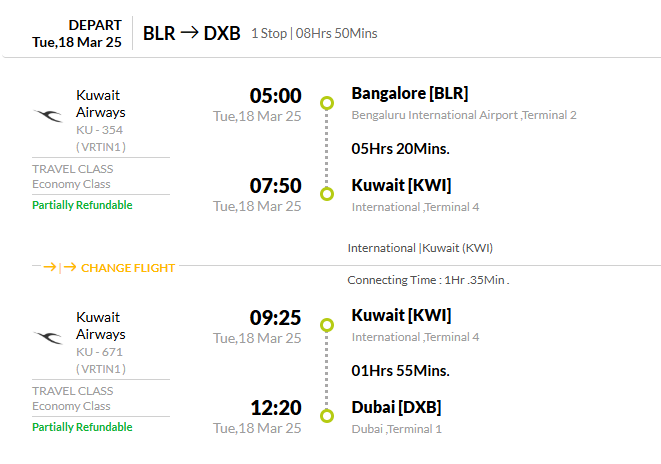This screenshot has width=661, height=464.
Task: Click the DEPART Tue,18 Mar 25 header
Action: pyautogui.click(x=77, y=34)
